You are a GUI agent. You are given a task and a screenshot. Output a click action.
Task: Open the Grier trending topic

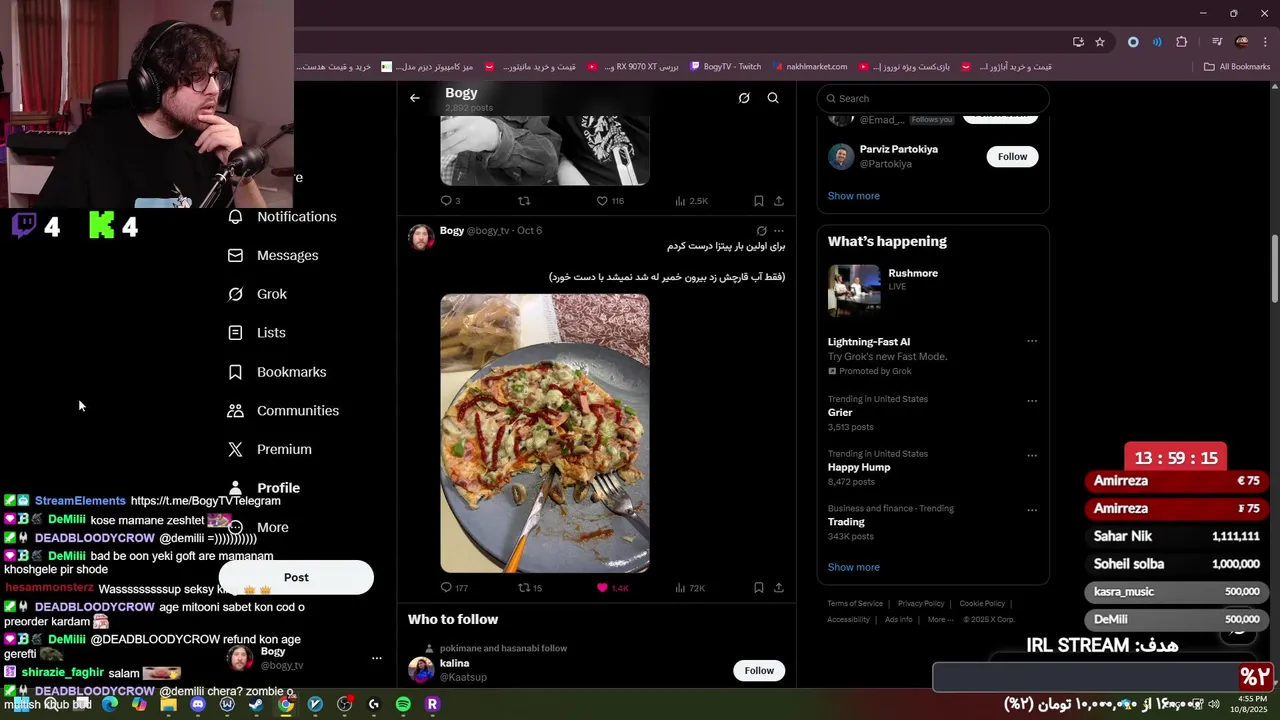[840, 413]
